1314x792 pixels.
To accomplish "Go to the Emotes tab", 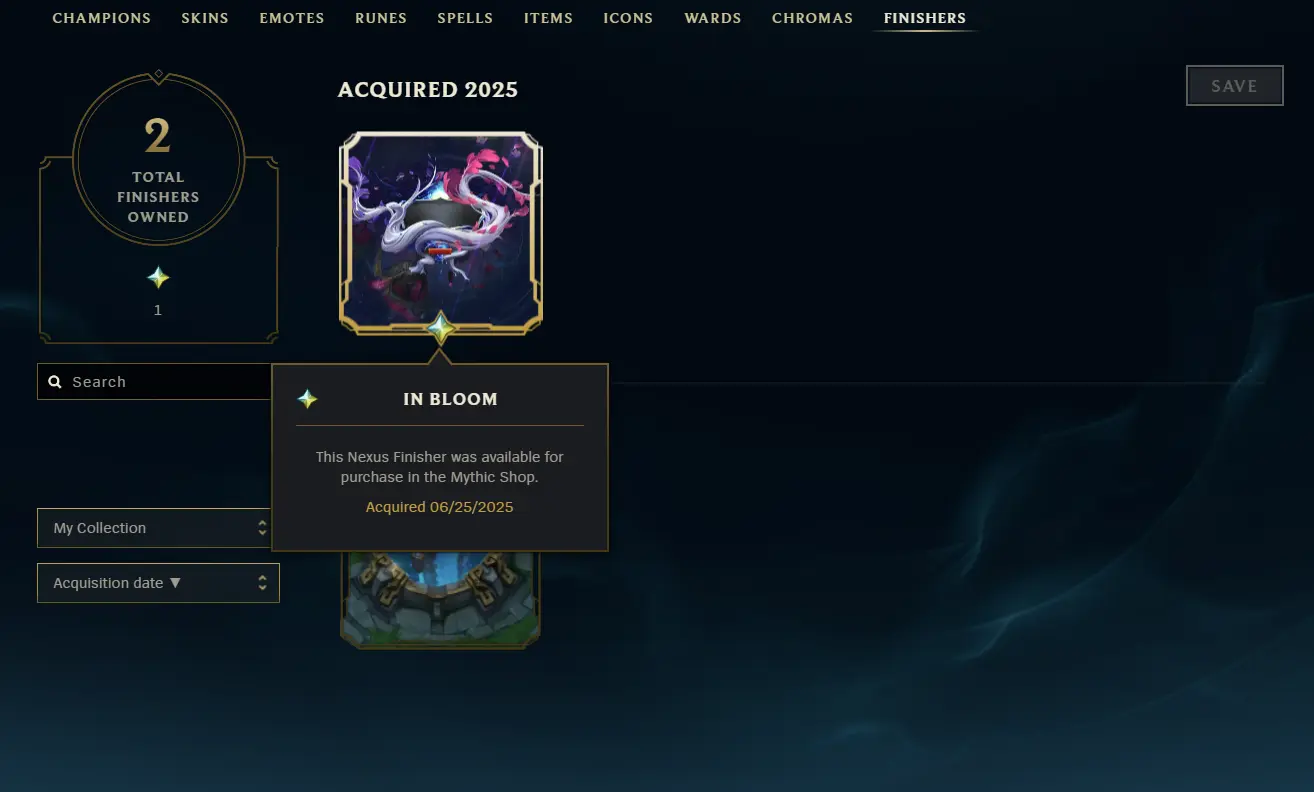I will tap(292, 18).
